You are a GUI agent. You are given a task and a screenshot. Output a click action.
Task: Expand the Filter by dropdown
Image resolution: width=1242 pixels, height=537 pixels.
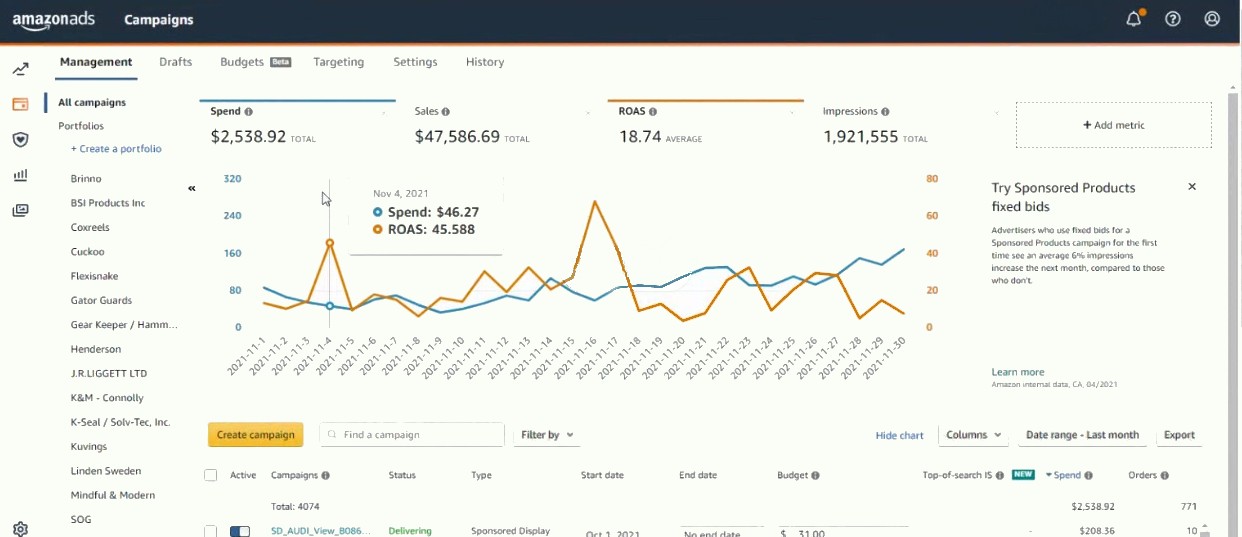pyautogui.click(x=548, y=435)
